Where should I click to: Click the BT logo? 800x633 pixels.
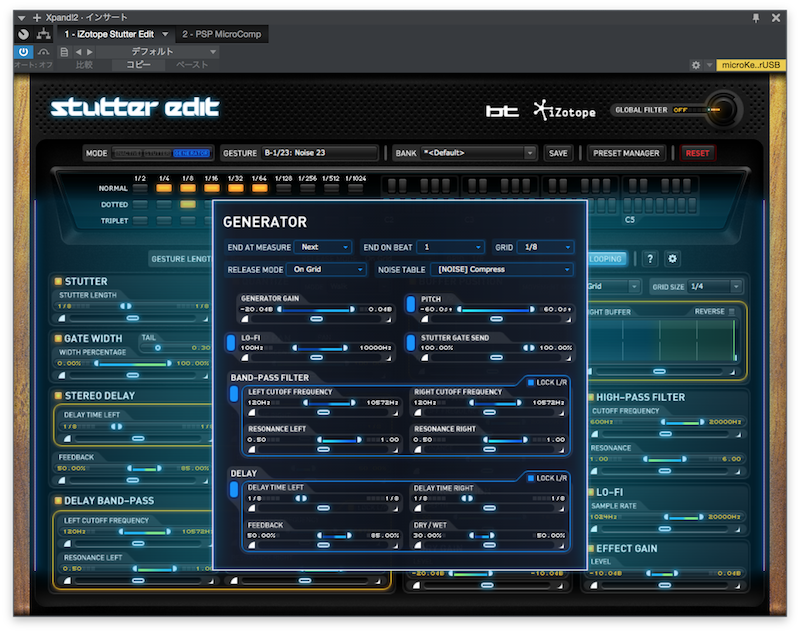[502, 111]
